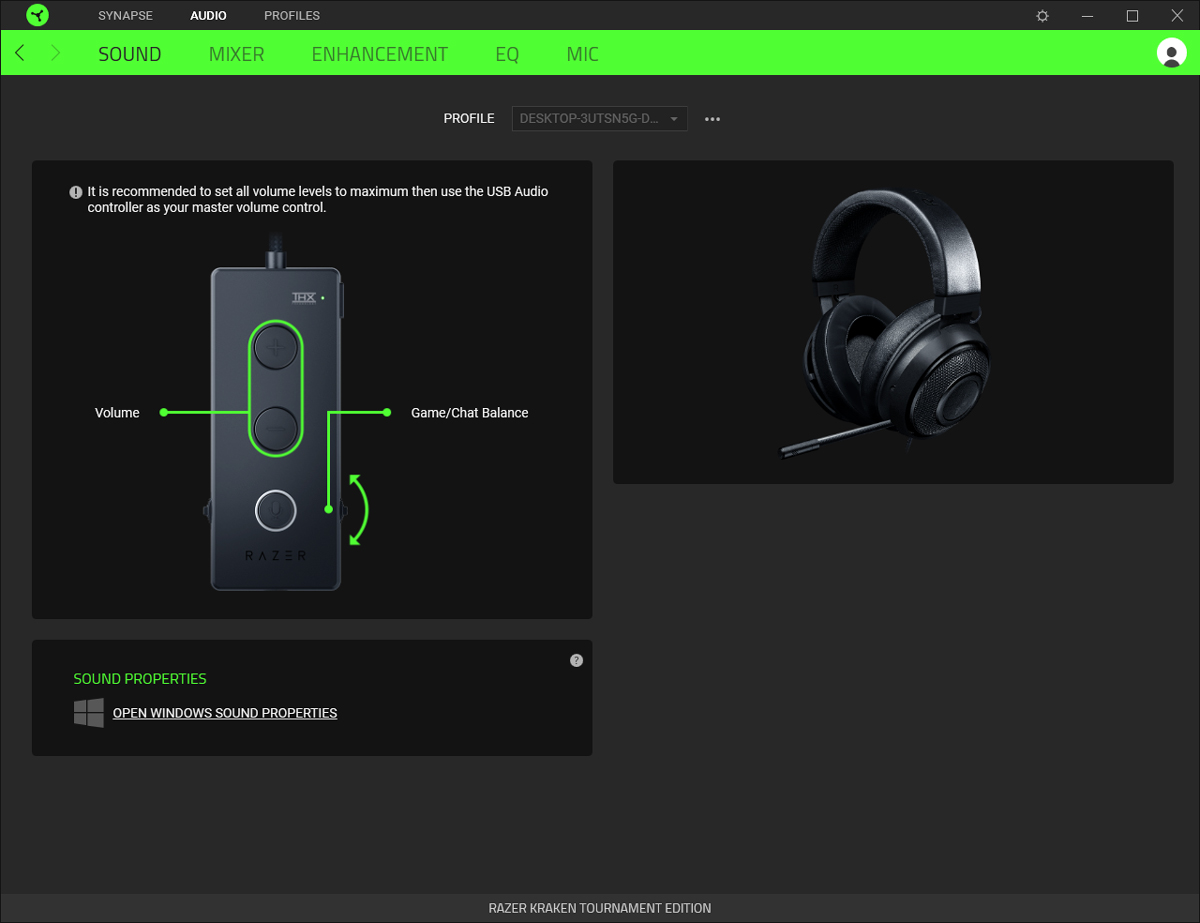Expand the PROFILE dropdown
Image resolution: width=1200 pixels, height=923 pixels.
pyautogui.click(x=599, y=119)
